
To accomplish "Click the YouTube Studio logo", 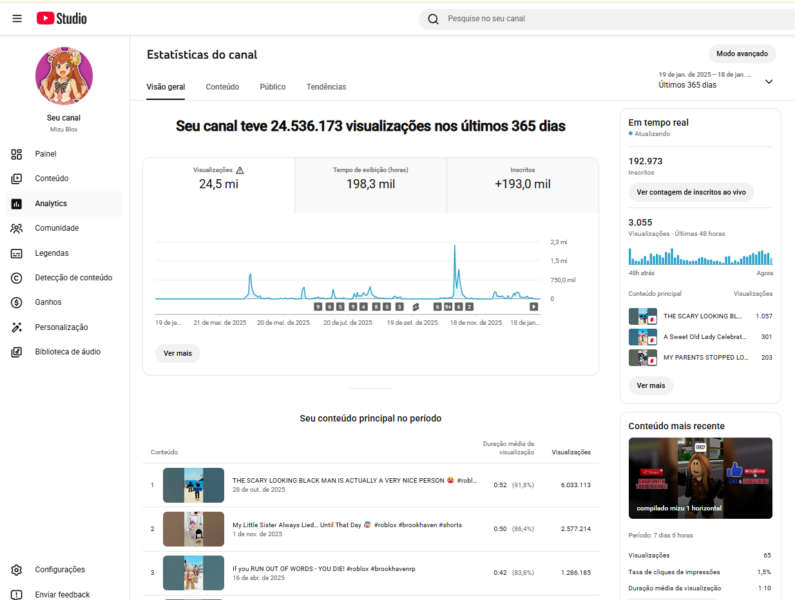I will pyautogui.click(x=61, y=19).
